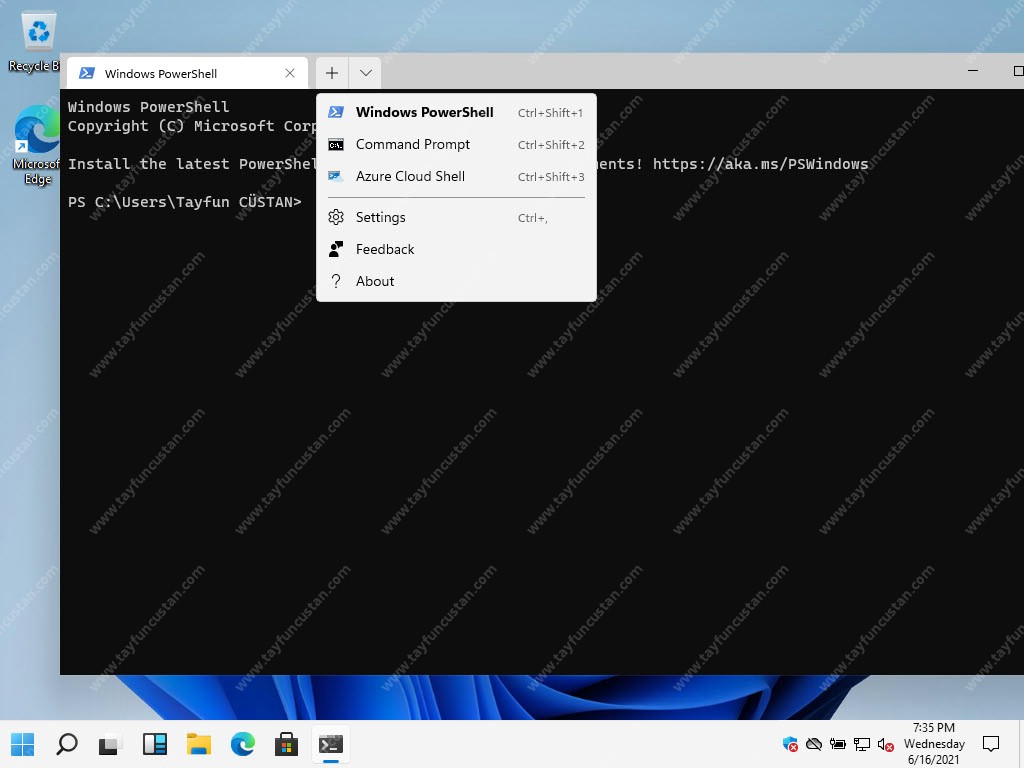Click the https://aka.ms/PSWindows link text
The width and height of the screenshot is (1024, 768).
pos(760,164)
